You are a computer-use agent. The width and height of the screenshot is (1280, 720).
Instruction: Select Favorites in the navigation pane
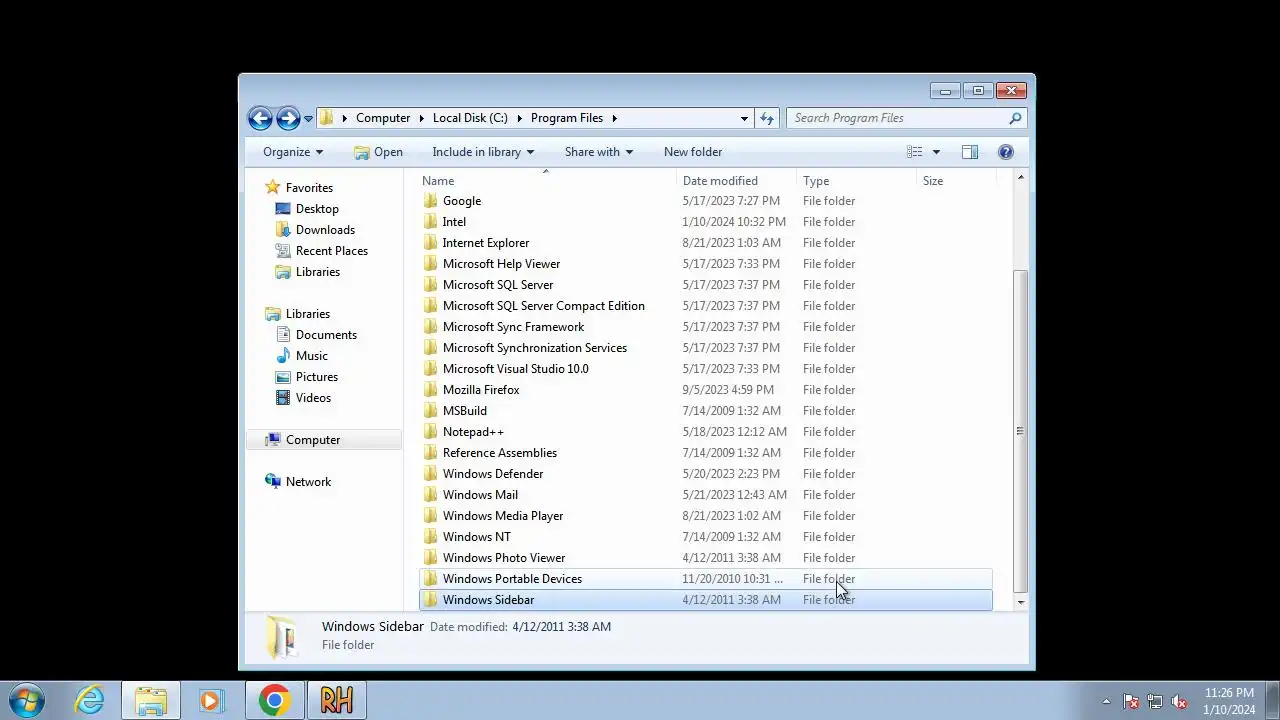click(309, 188)
